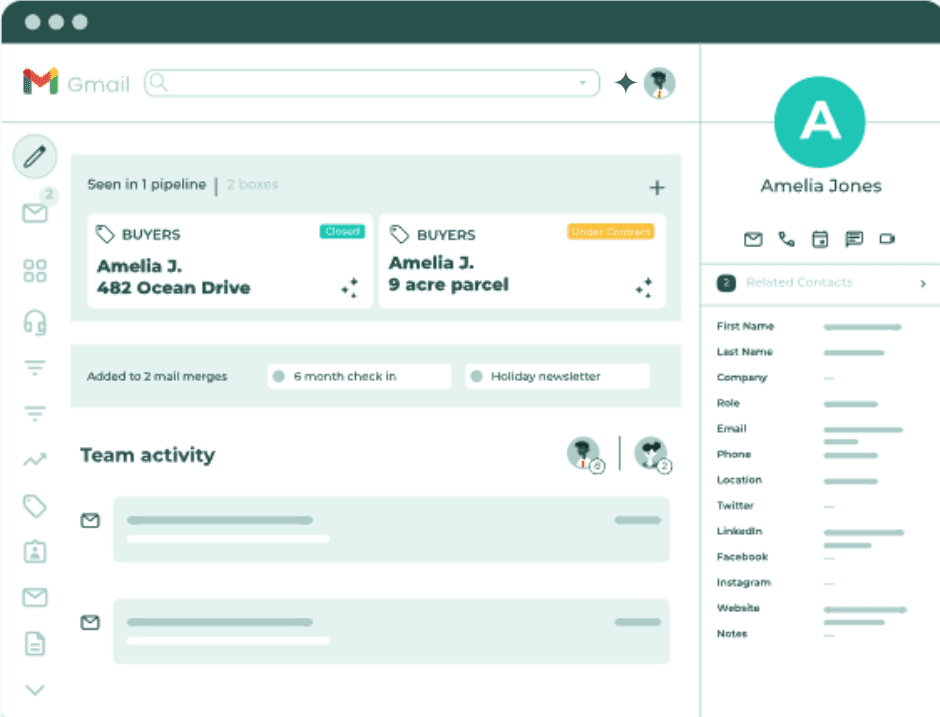Click the Amelia Jones avatar circle
Screen dimensions: 940x717
click(820, 121)
